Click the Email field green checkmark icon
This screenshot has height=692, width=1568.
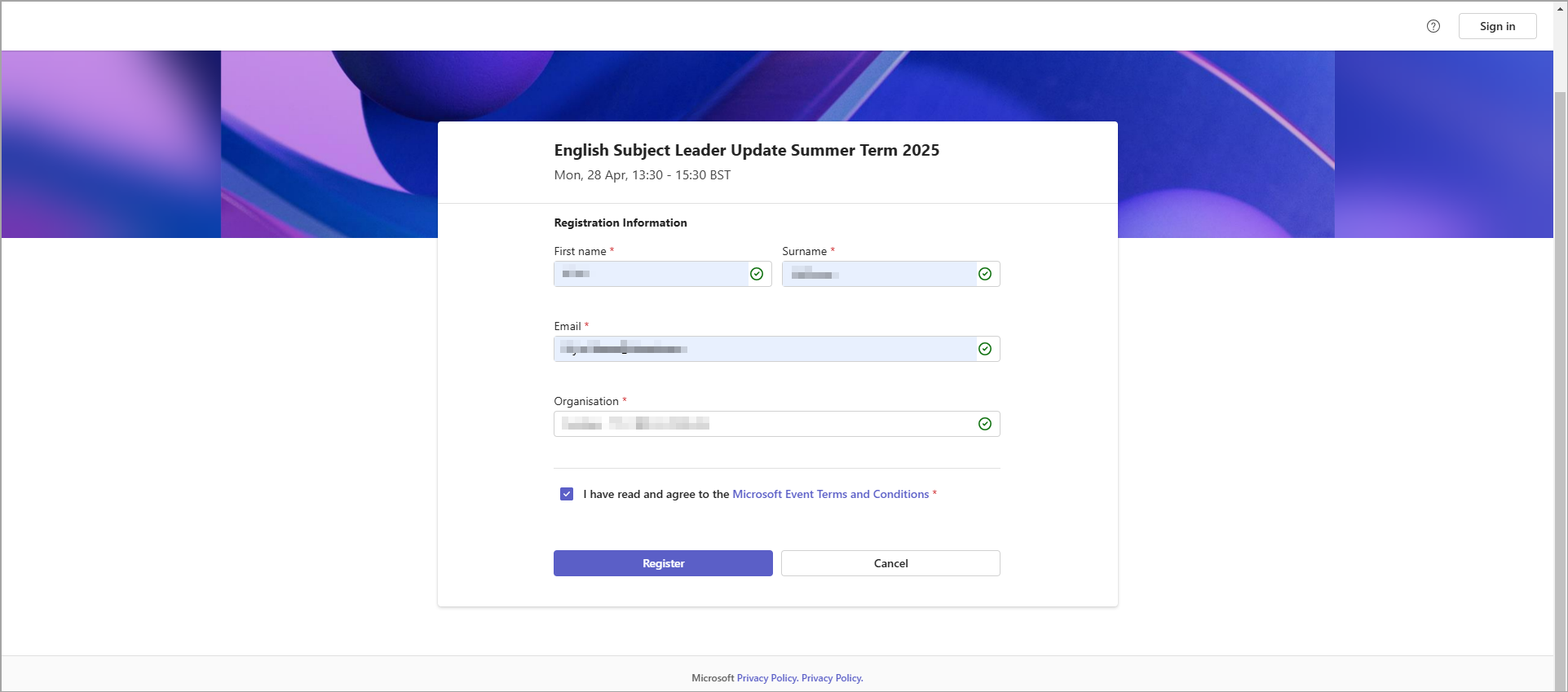[x=985, y=349]
